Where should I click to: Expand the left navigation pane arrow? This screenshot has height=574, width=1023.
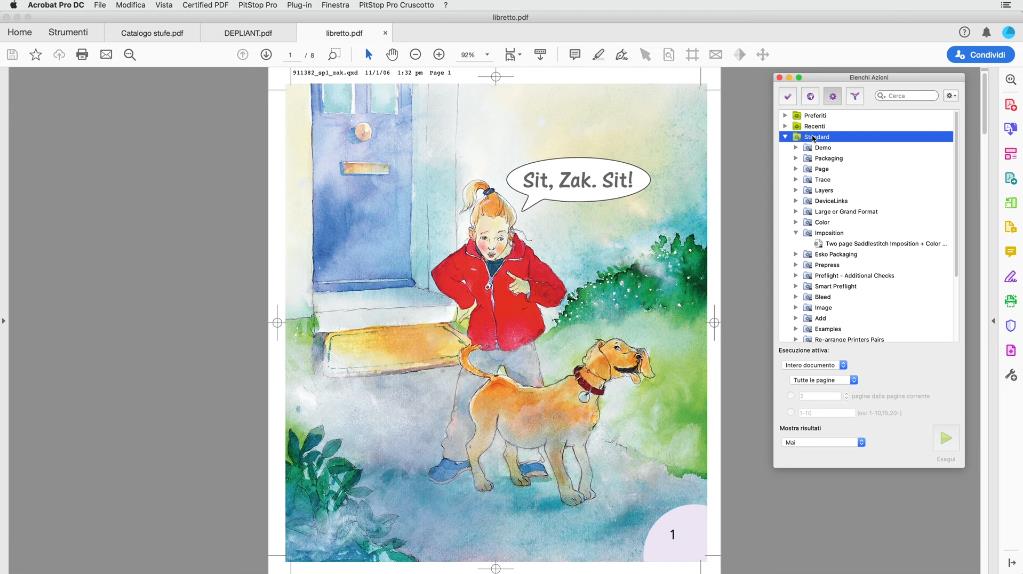[x=3, y=320]
